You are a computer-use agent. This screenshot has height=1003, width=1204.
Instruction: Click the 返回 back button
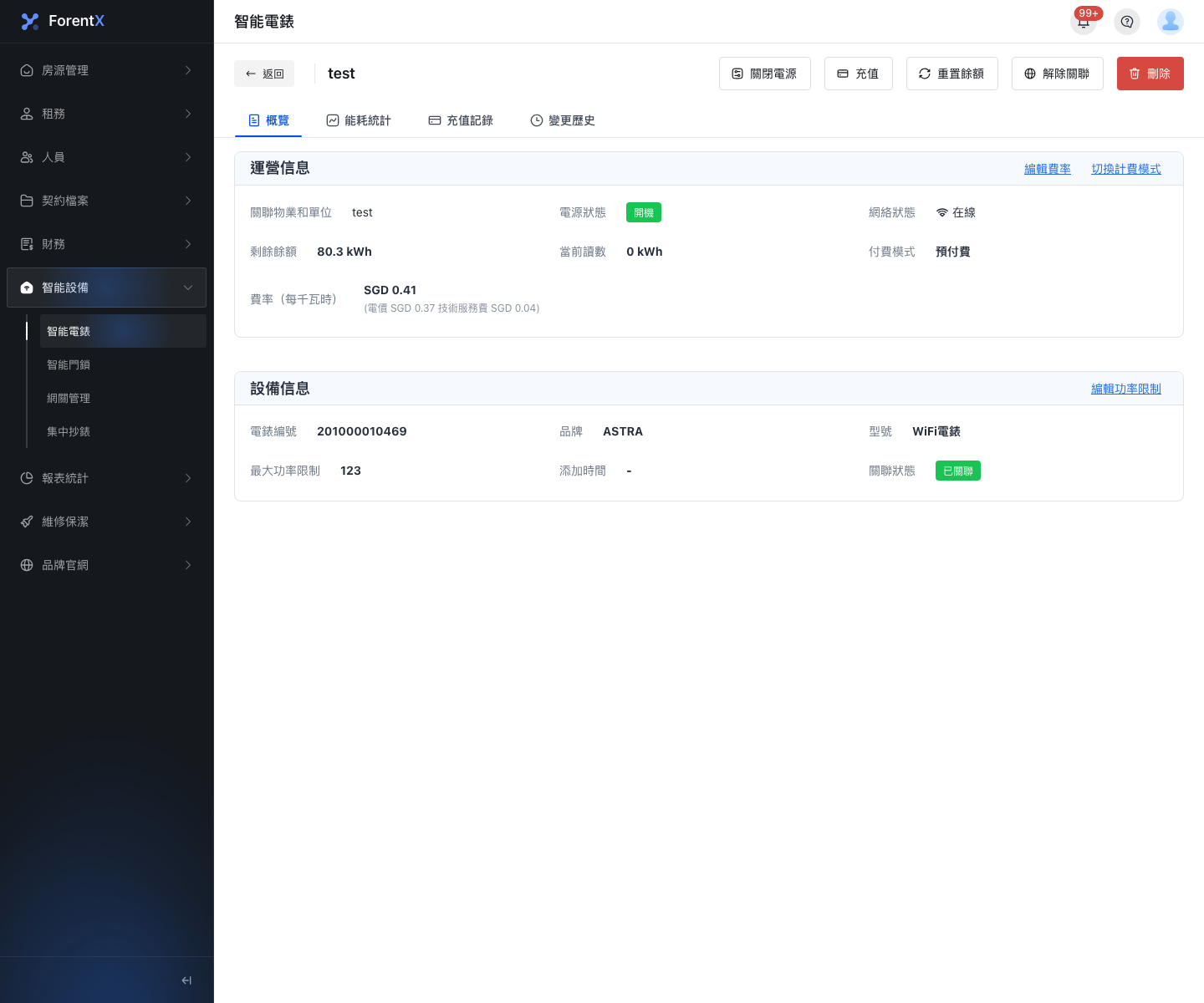[x=264, y=74]
